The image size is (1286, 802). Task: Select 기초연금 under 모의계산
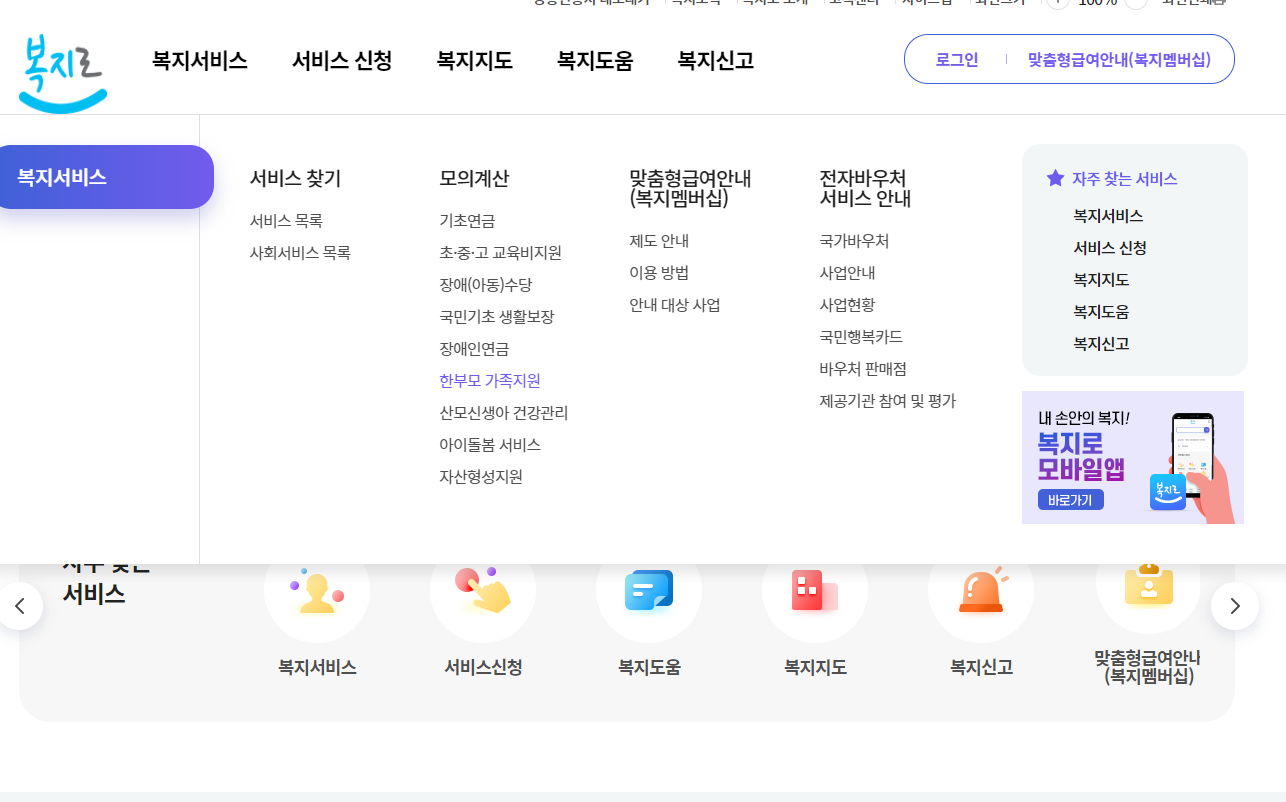point(467,220)
